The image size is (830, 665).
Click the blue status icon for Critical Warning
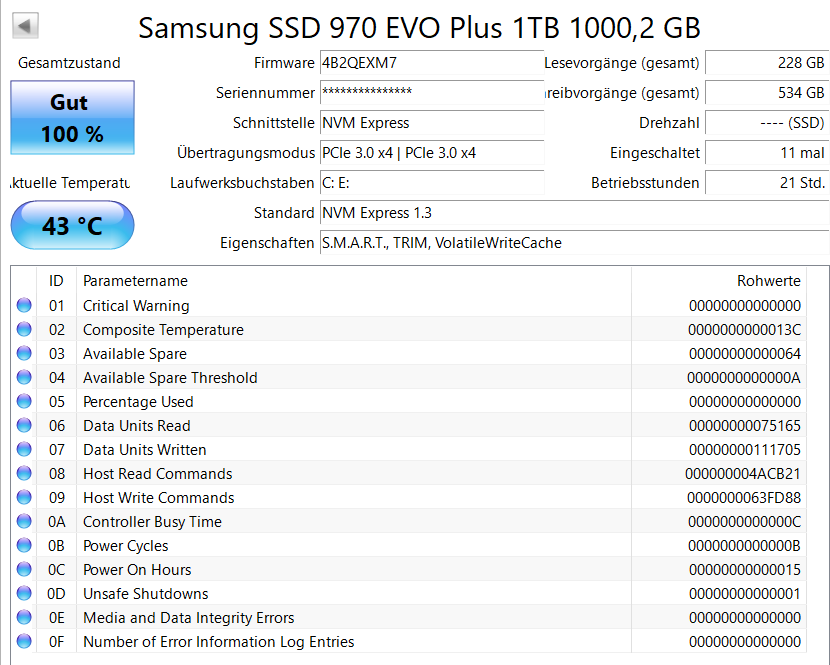point(24,305)
